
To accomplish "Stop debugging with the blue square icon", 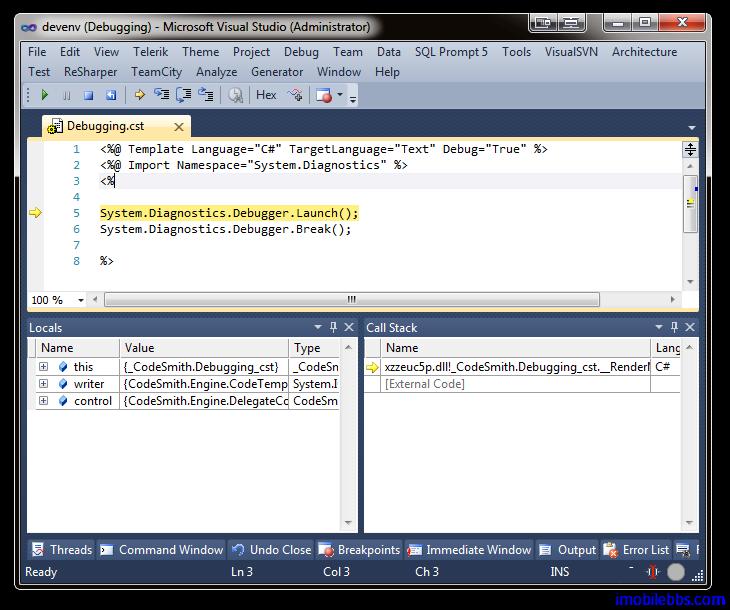I will click(x=88, y=95).
